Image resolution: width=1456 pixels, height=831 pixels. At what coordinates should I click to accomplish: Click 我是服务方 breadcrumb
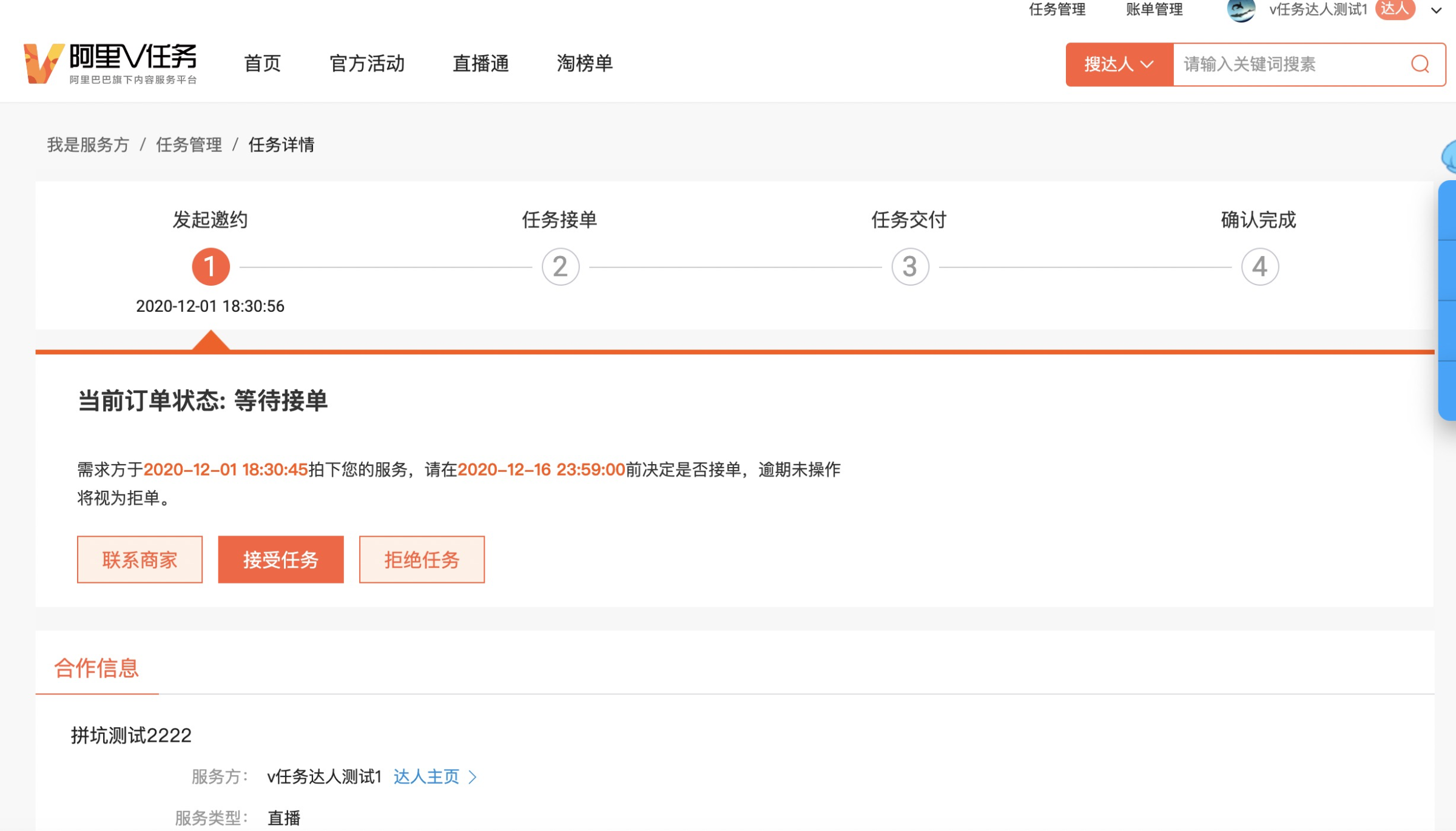pos(88,145)
